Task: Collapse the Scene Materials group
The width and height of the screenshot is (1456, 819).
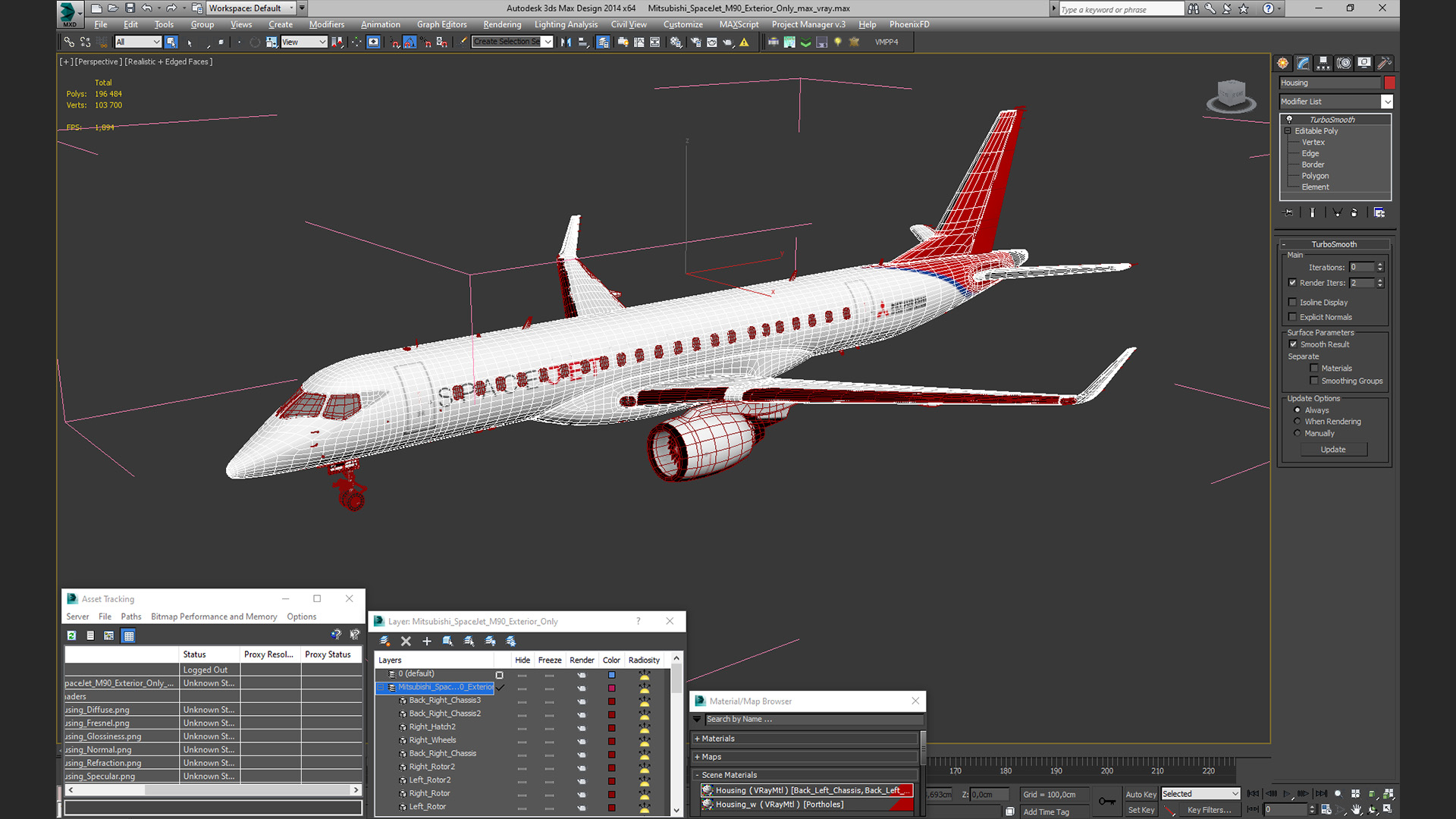Action: pyautogui.click(x=697, y=775)
